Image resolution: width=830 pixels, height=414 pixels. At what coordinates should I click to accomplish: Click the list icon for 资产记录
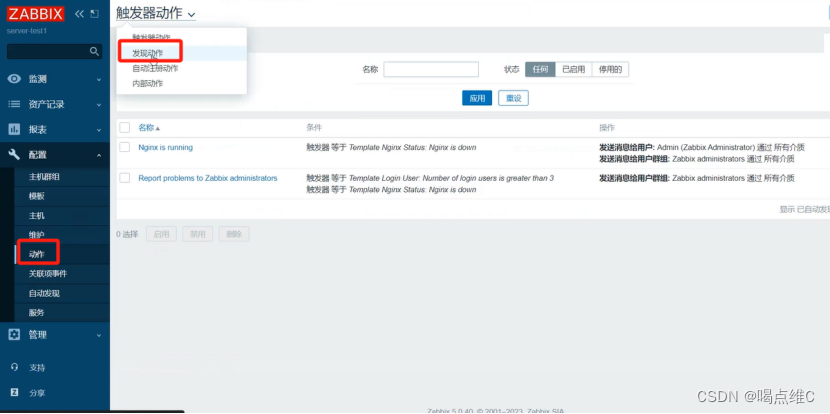coord(14,104)
